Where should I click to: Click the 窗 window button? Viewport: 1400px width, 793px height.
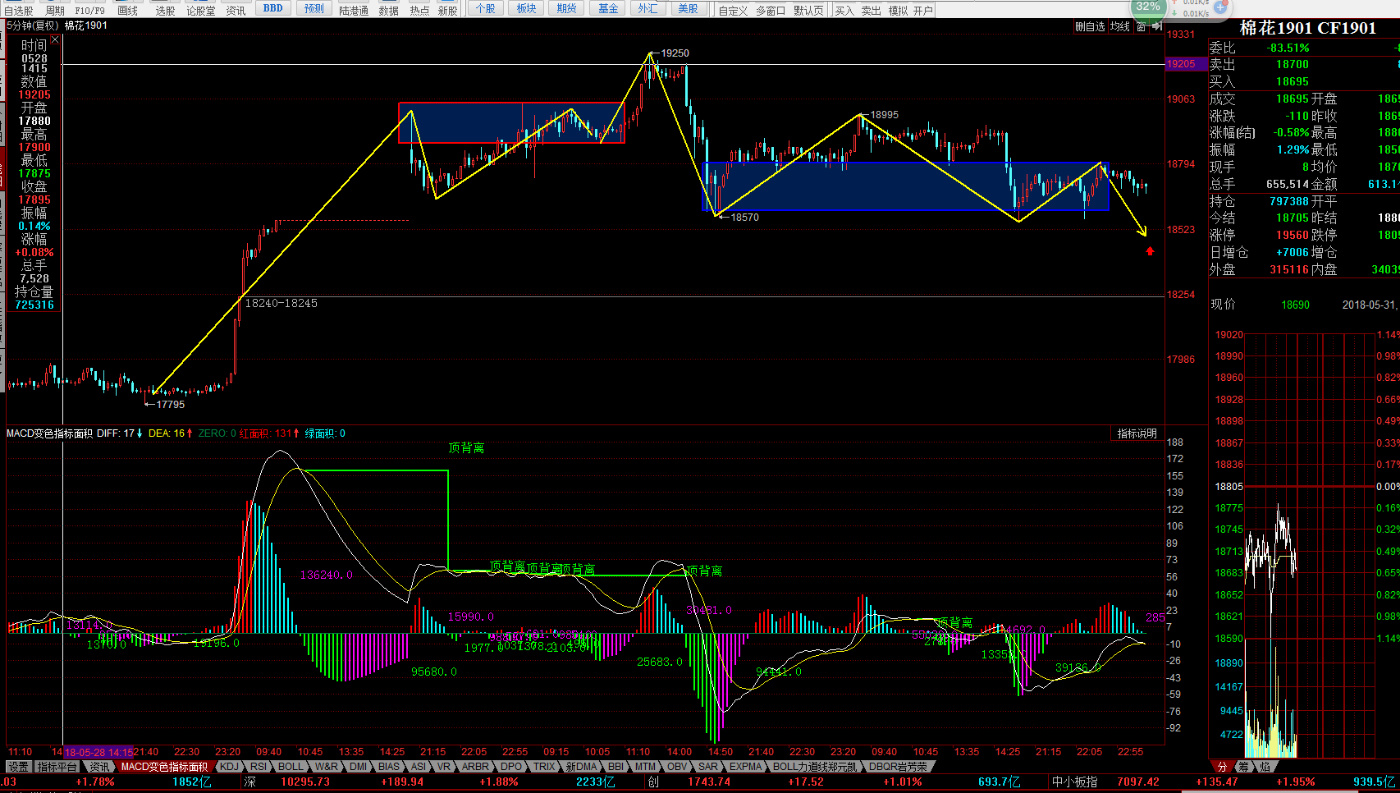[1141, 26]
